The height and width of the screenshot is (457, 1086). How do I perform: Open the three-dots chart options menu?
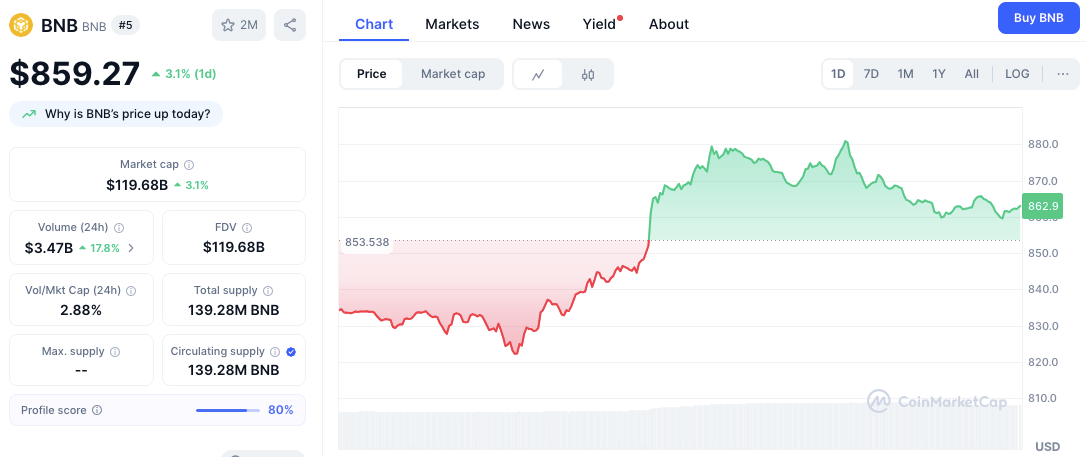pyautogui.click(x=1063, y=74)
